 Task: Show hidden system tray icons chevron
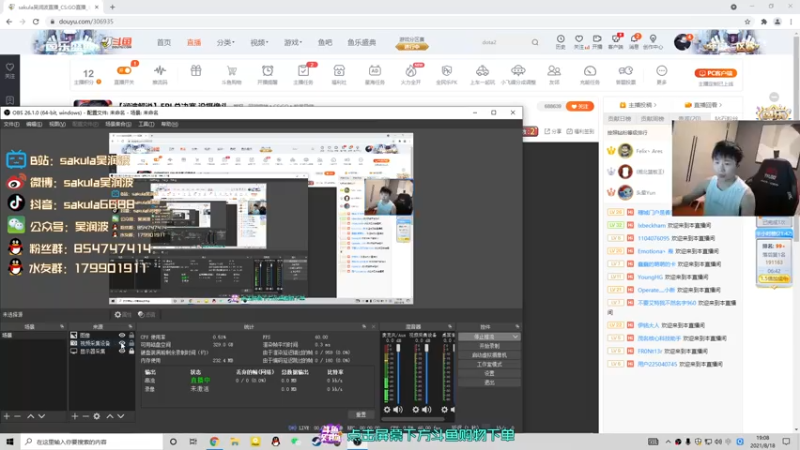(668, 441)
